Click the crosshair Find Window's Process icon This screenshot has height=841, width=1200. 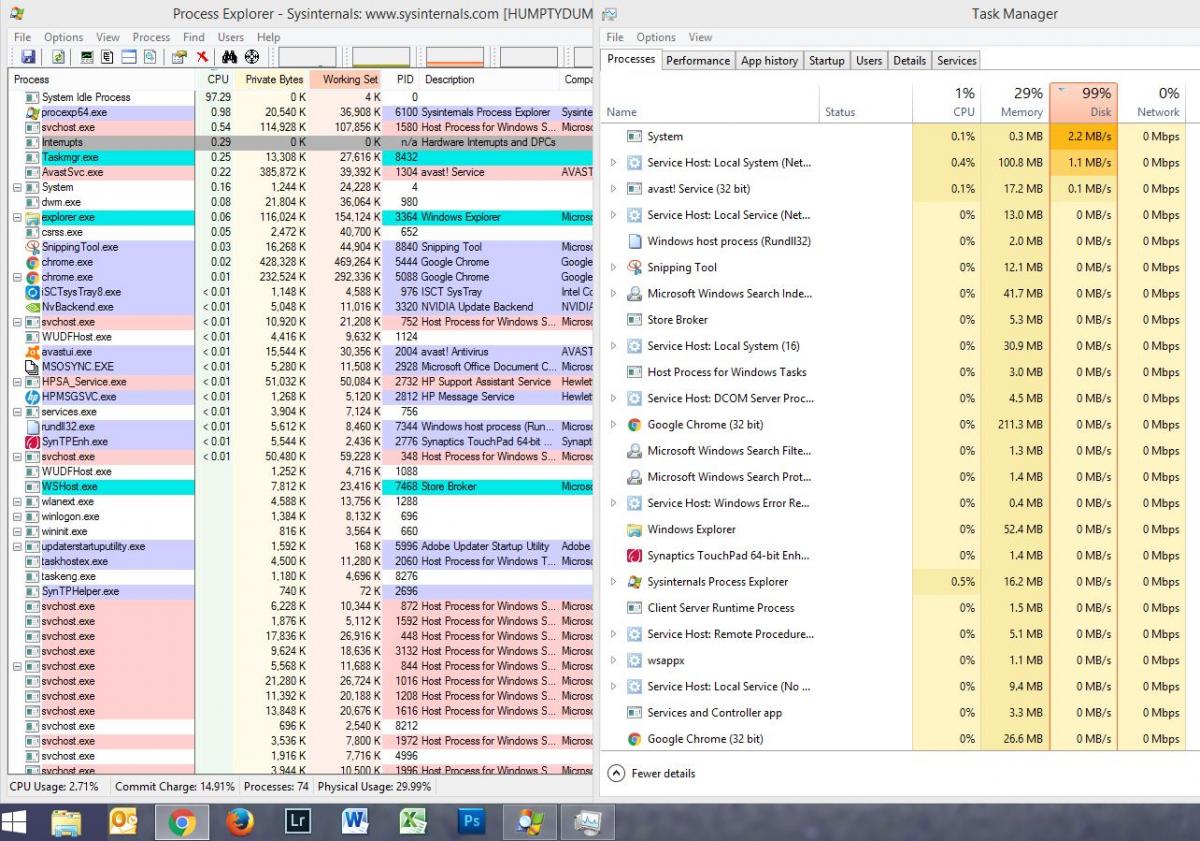click(252, 57)
